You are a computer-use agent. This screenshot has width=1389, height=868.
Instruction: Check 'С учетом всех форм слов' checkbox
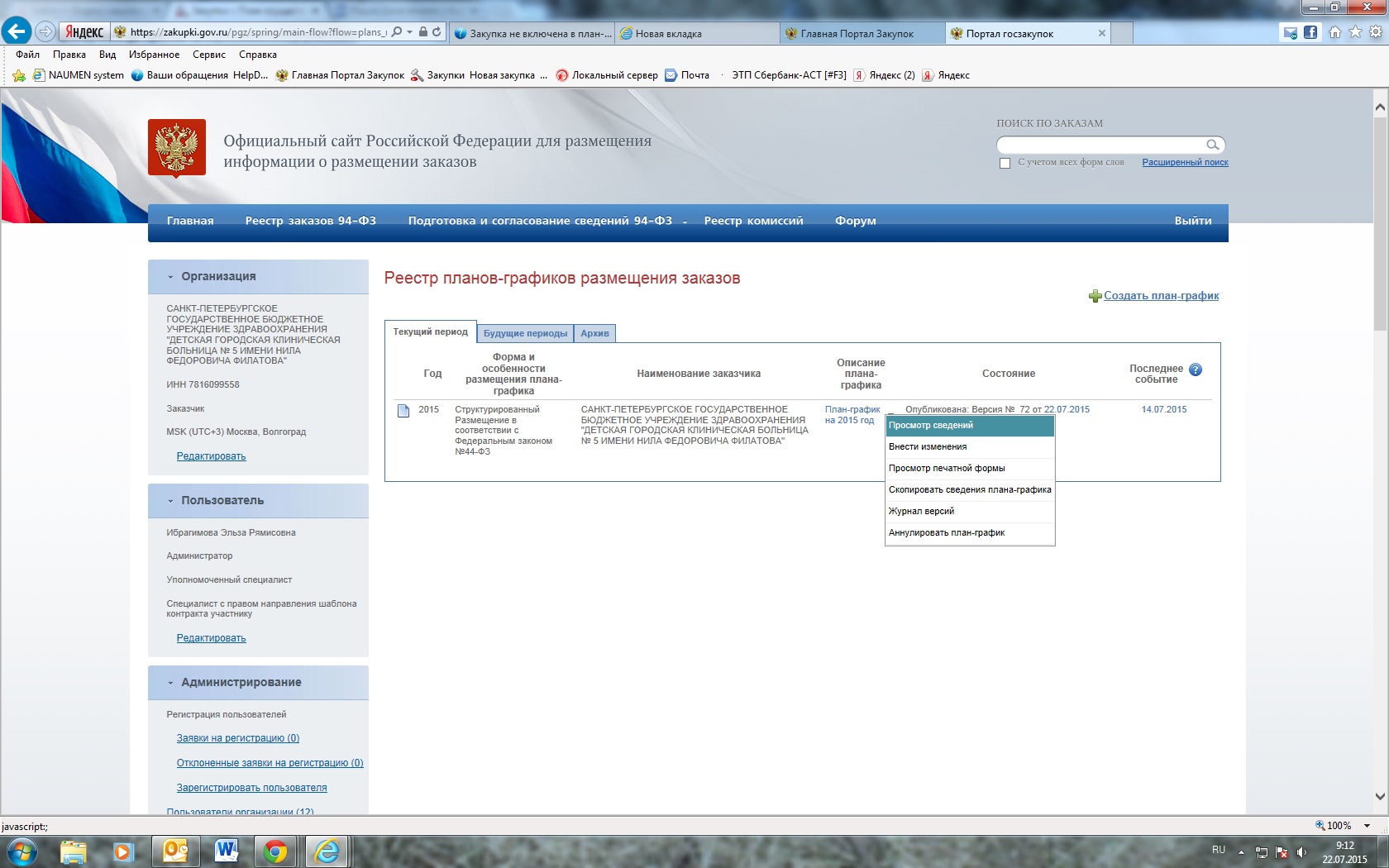(x=1005, y=163)
